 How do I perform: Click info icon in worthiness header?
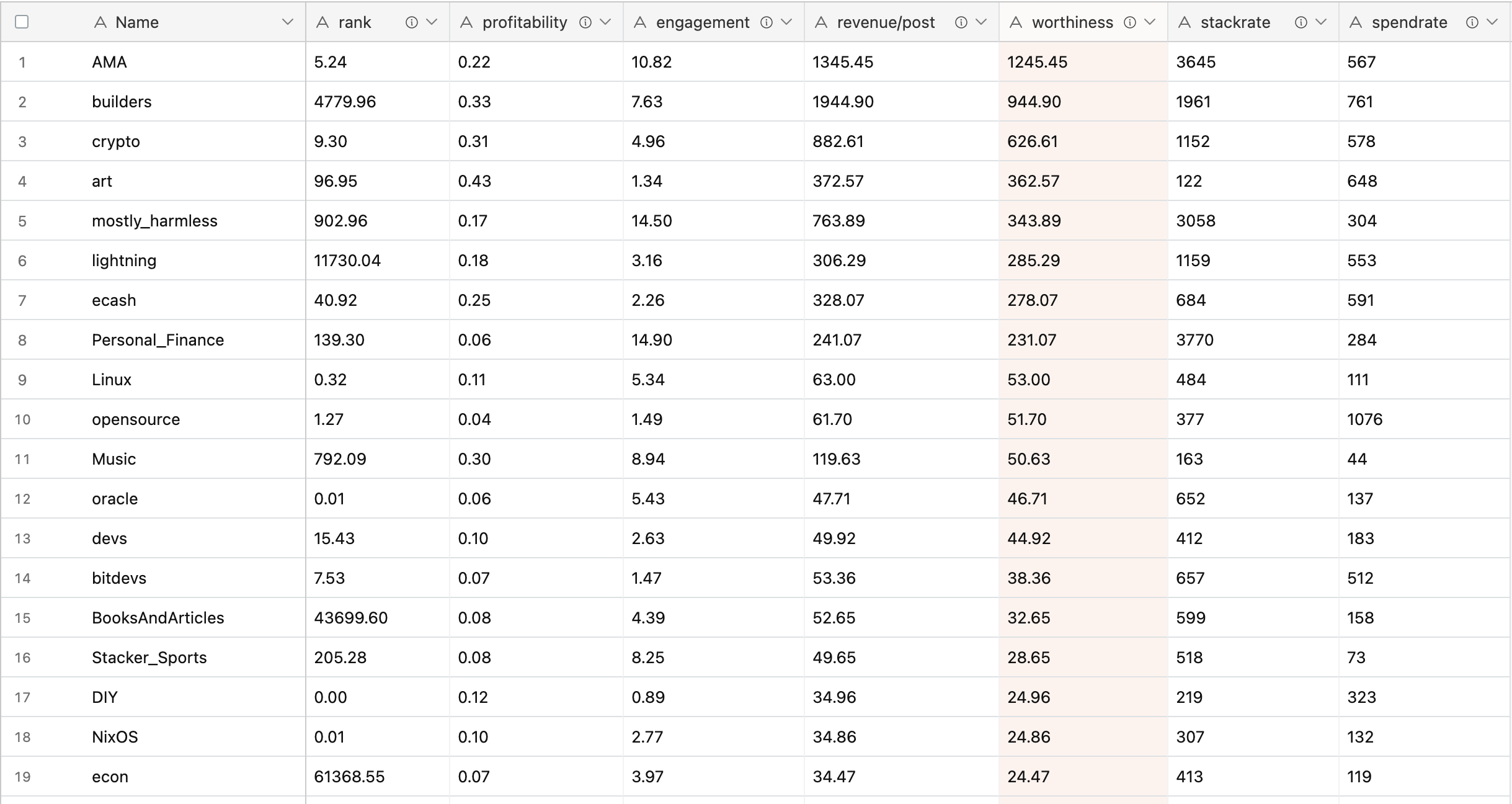[x=1130, y=23]
